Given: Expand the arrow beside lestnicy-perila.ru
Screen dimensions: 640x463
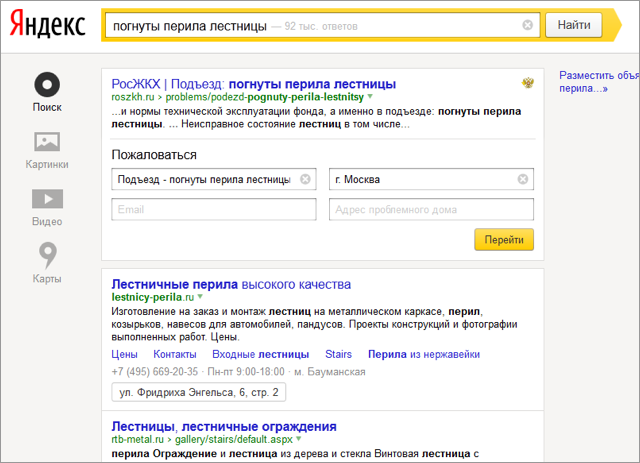Looking at the screenshot, I should [200, 298].
